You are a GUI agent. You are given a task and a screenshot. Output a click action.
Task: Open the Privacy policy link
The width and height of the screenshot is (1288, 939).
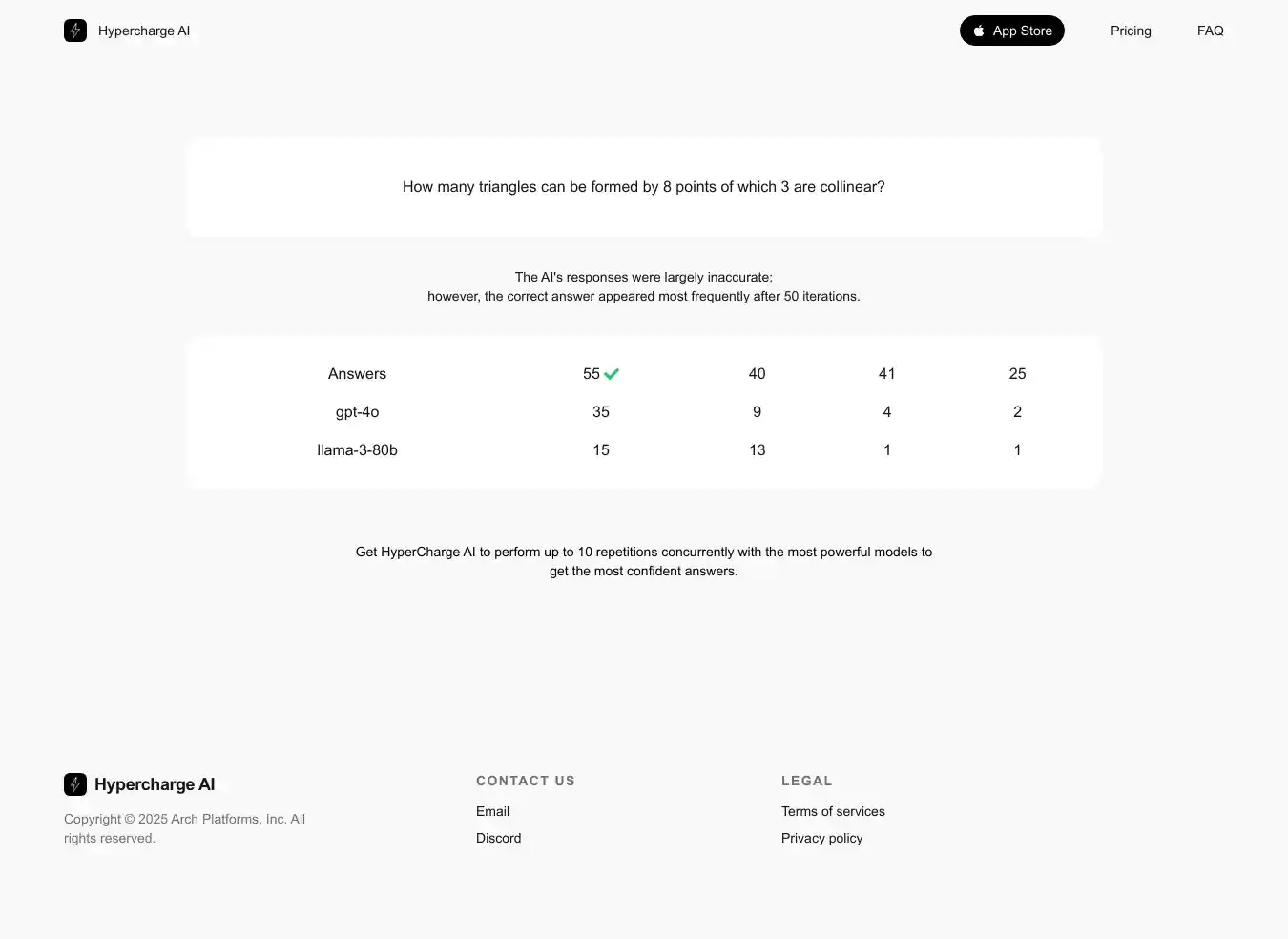coord(821,838)
